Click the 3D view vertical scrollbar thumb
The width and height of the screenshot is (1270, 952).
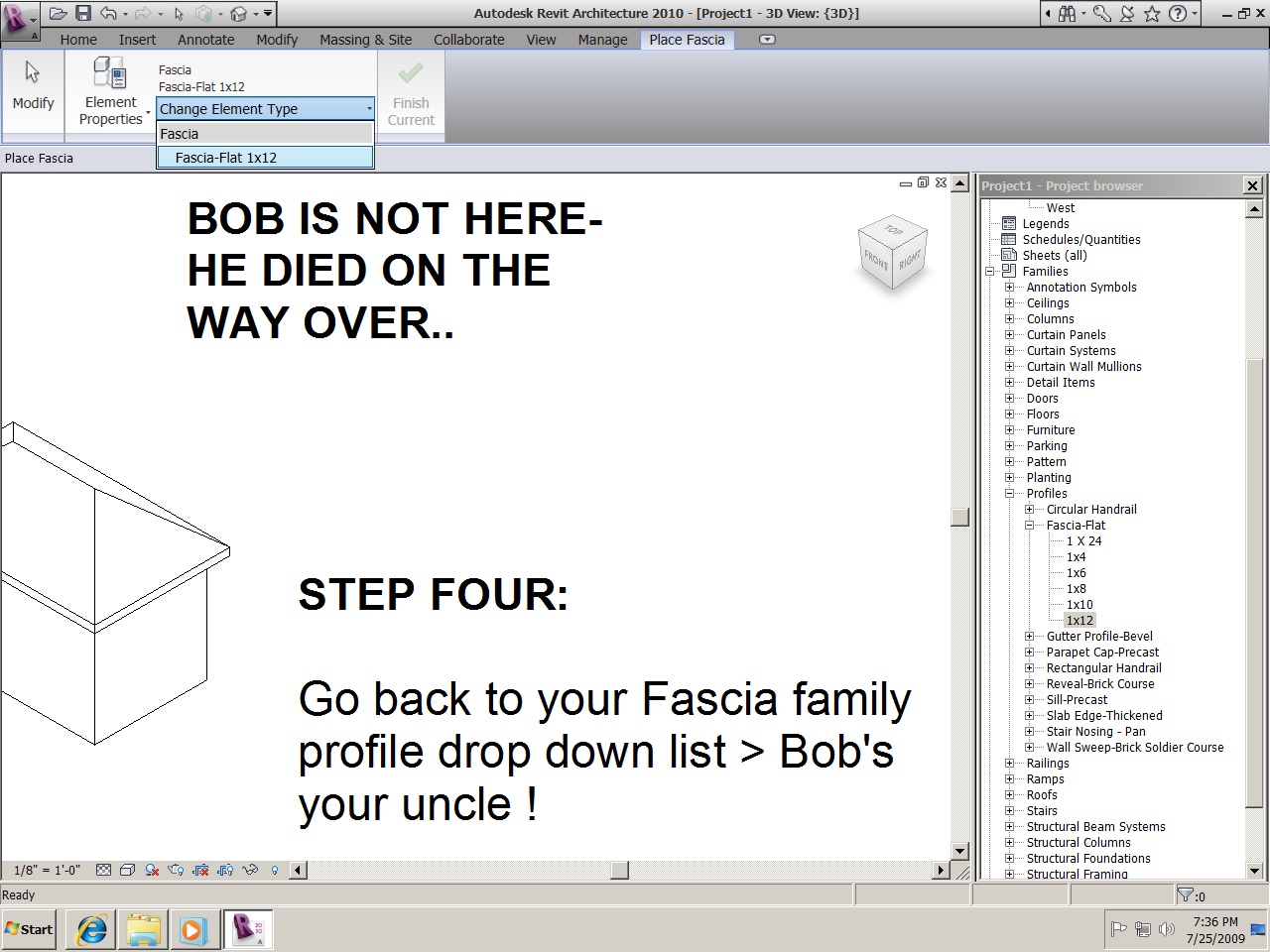958,517
